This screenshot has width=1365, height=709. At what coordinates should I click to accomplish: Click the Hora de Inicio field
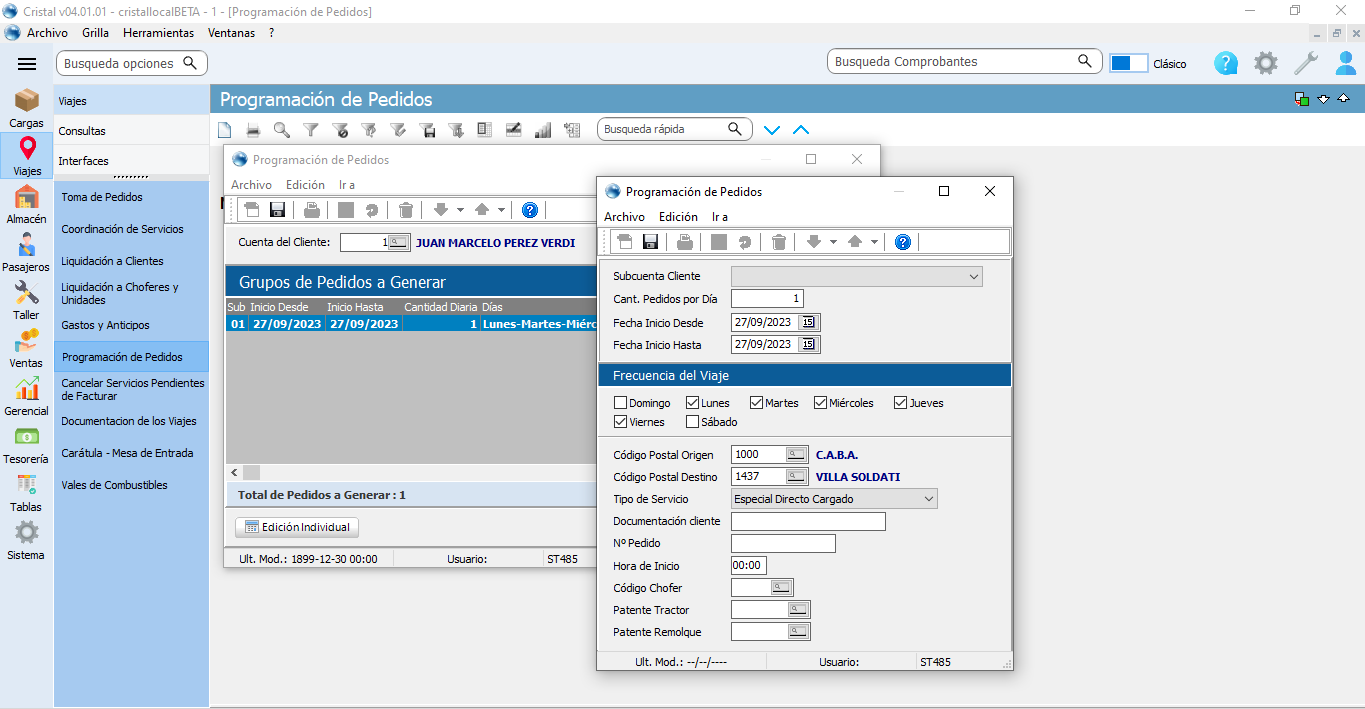click(x=749, y=566)
